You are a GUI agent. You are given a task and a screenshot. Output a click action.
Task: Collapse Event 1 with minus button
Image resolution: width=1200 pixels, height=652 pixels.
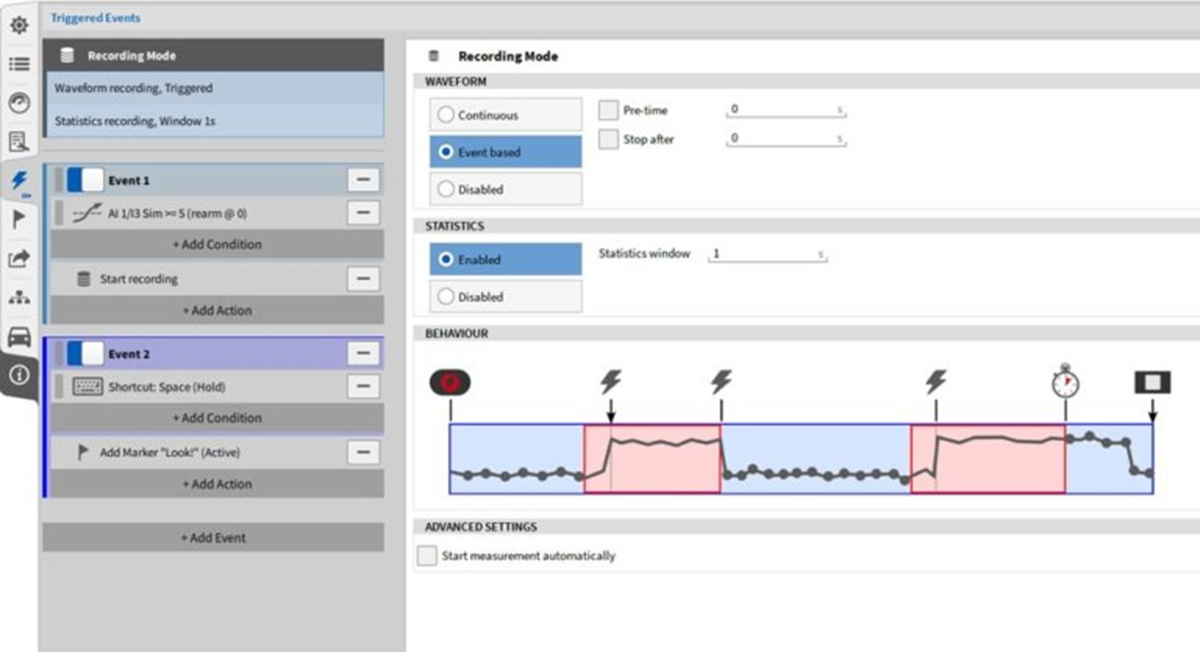(x=364, y=181)
